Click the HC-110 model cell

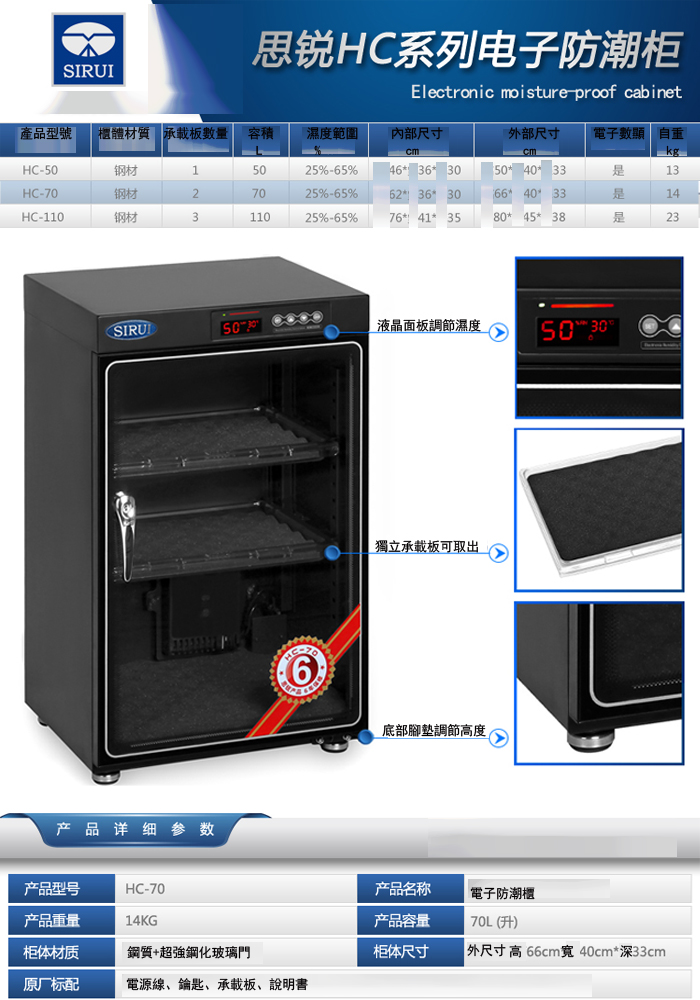pos(43,217)
